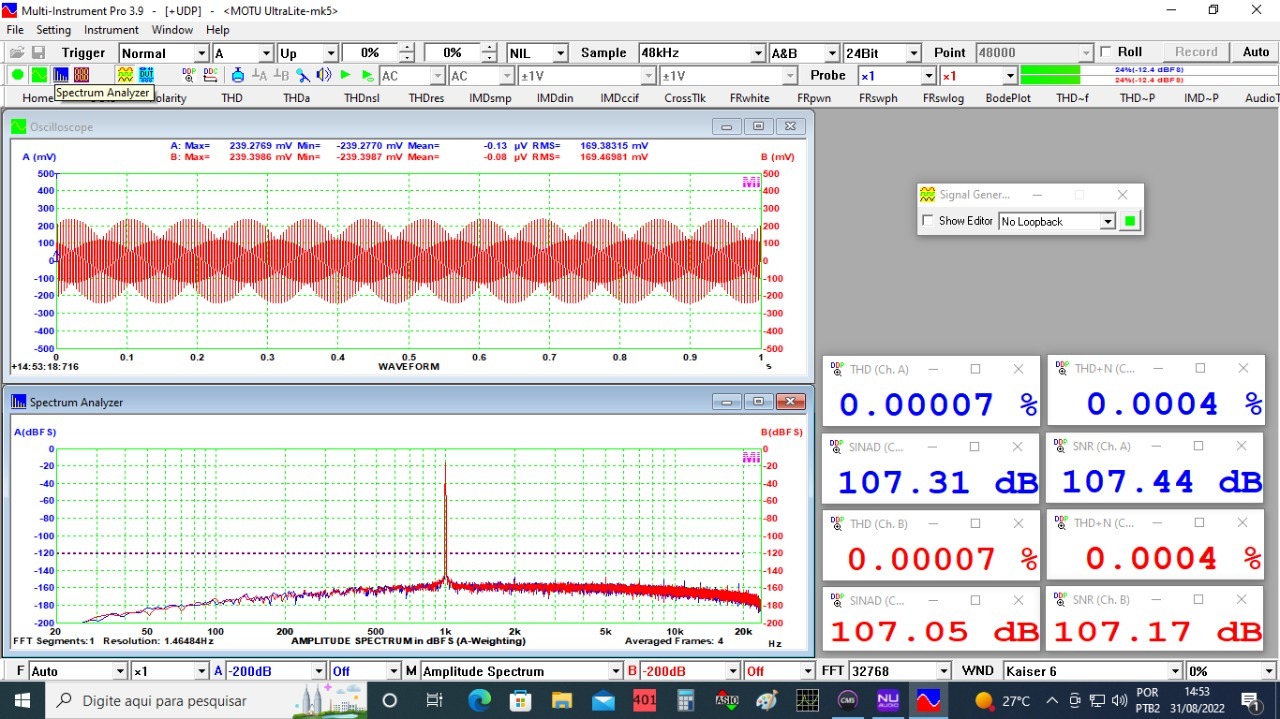Increase the first trigger 0% spinner
This screenshot has width=1280, height=719.
tap(406, 48)
